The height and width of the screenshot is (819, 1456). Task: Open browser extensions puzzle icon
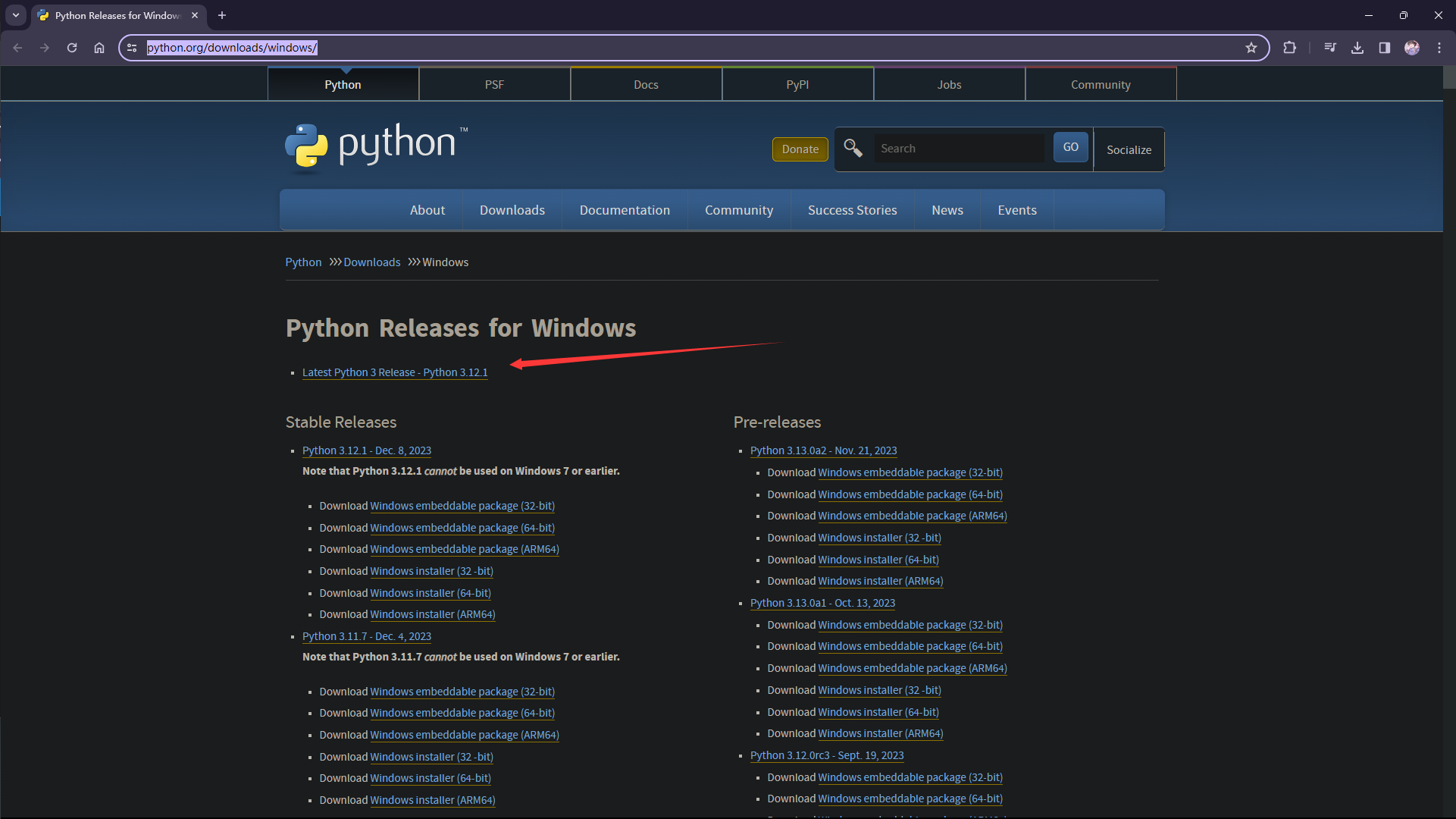[1289, 48]
